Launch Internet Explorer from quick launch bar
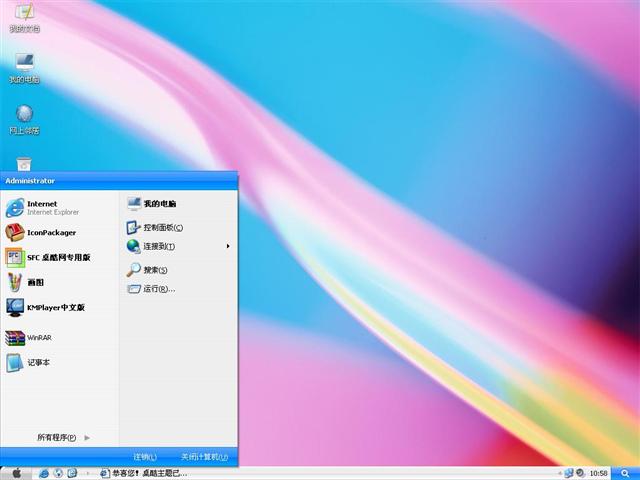The image size is (640, 480). [44, 473]
